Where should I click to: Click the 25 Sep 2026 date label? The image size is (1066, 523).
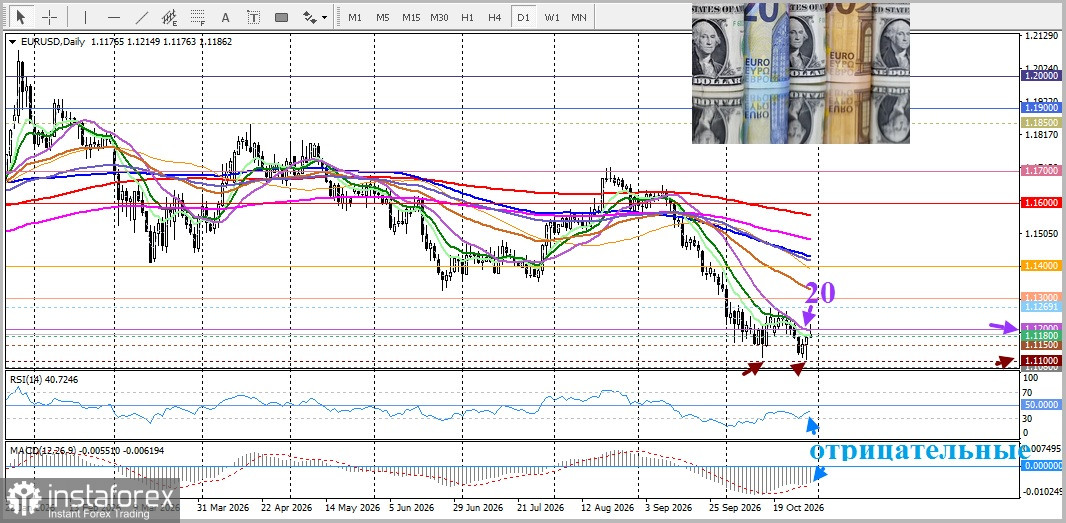point(735,508)
